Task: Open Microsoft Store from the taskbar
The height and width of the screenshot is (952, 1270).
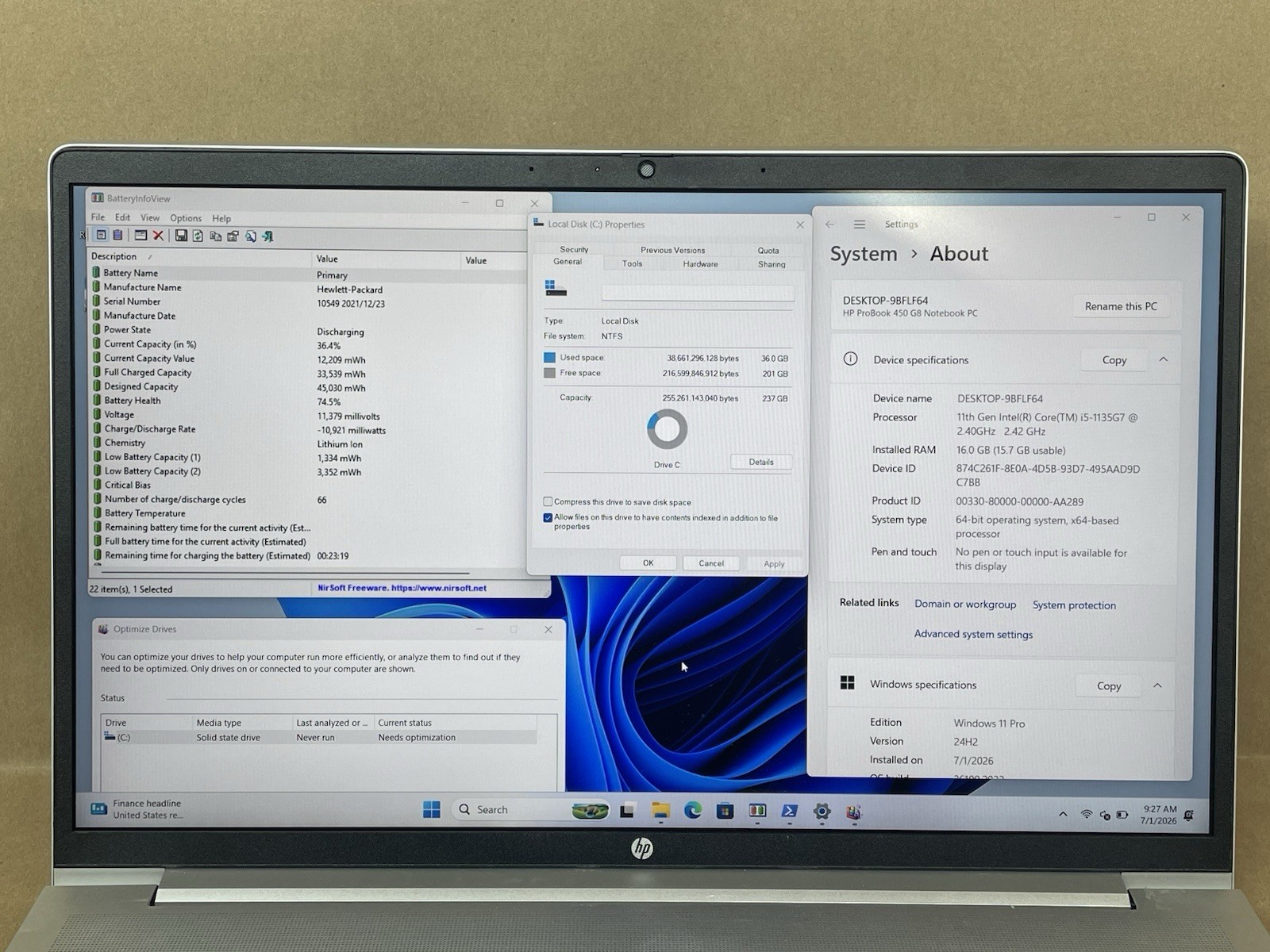Action: point(725,811)
